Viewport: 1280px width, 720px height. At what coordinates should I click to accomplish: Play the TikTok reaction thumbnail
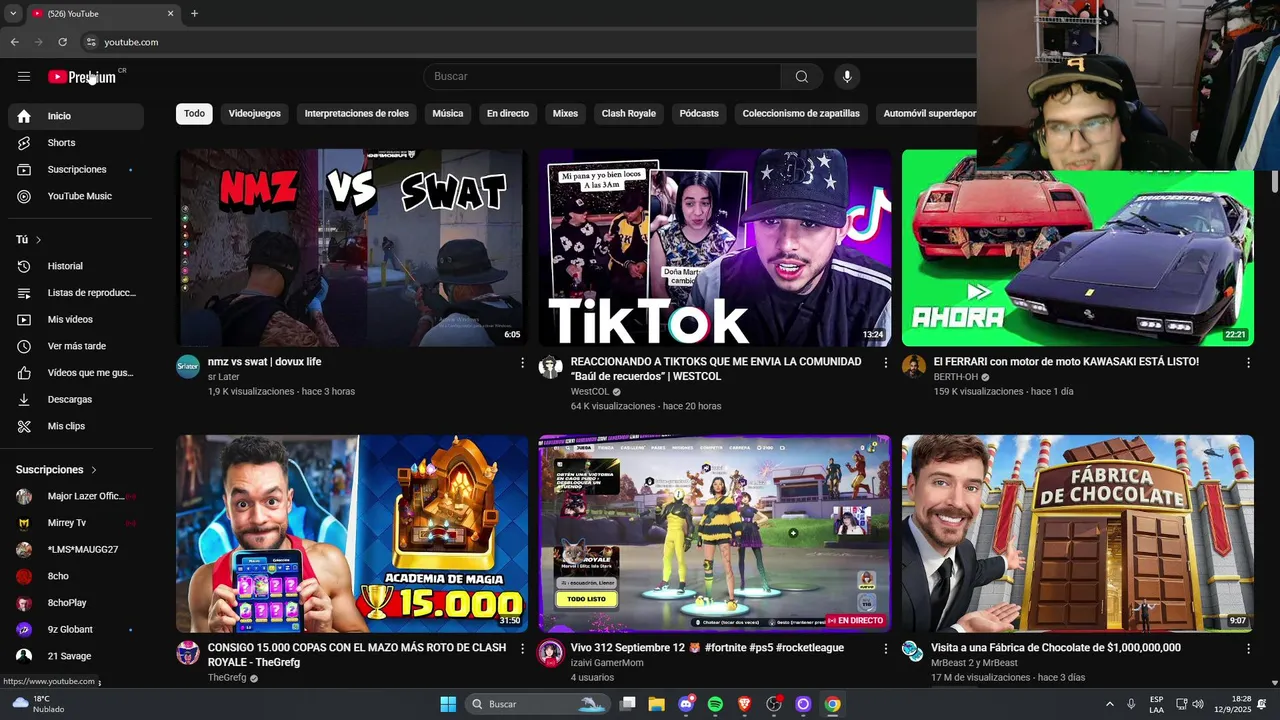(715, 248)
